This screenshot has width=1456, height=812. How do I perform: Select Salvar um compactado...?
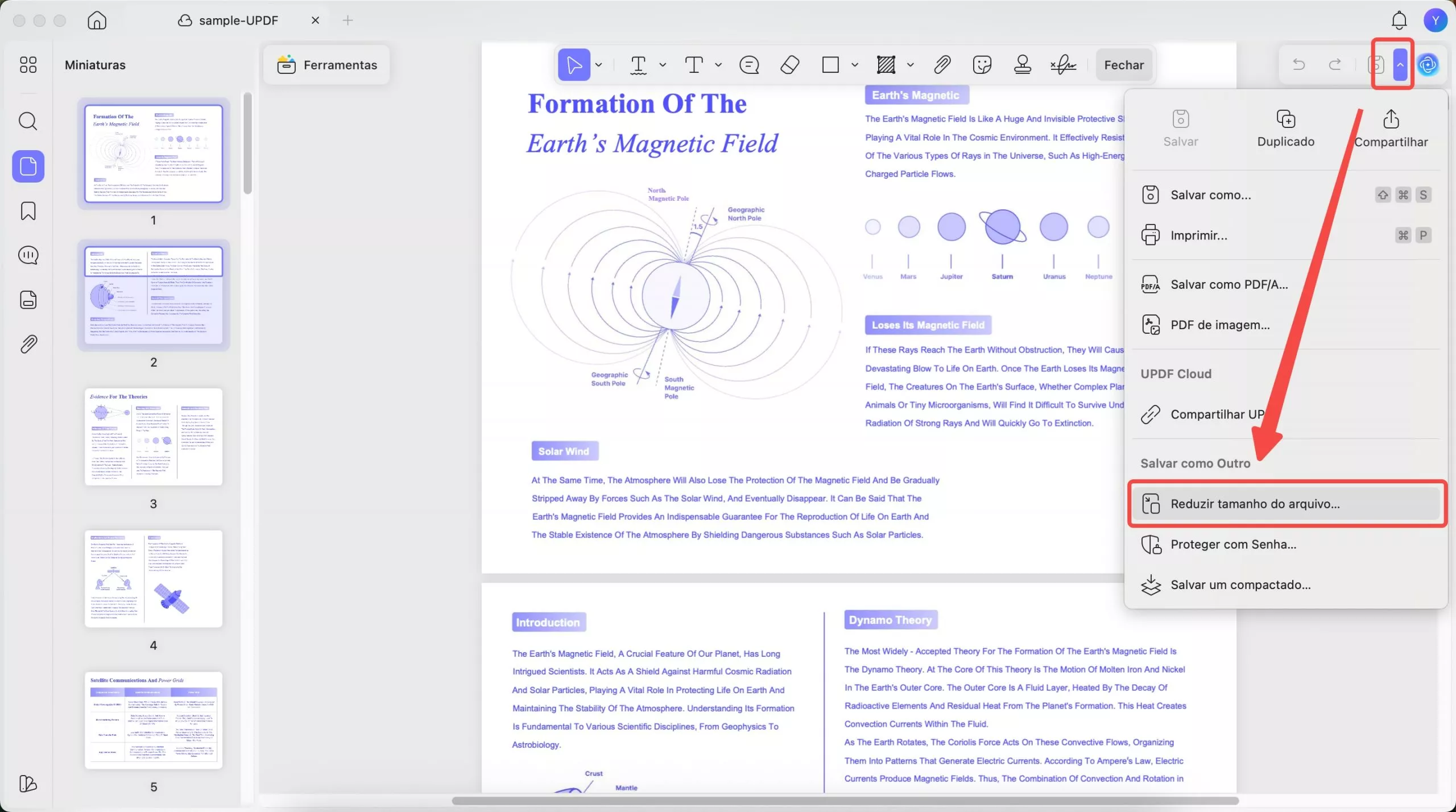[1285, 585]
